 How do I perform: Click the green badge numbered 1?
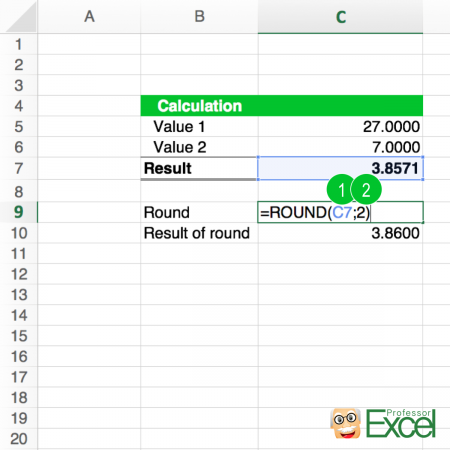(341, 189)
